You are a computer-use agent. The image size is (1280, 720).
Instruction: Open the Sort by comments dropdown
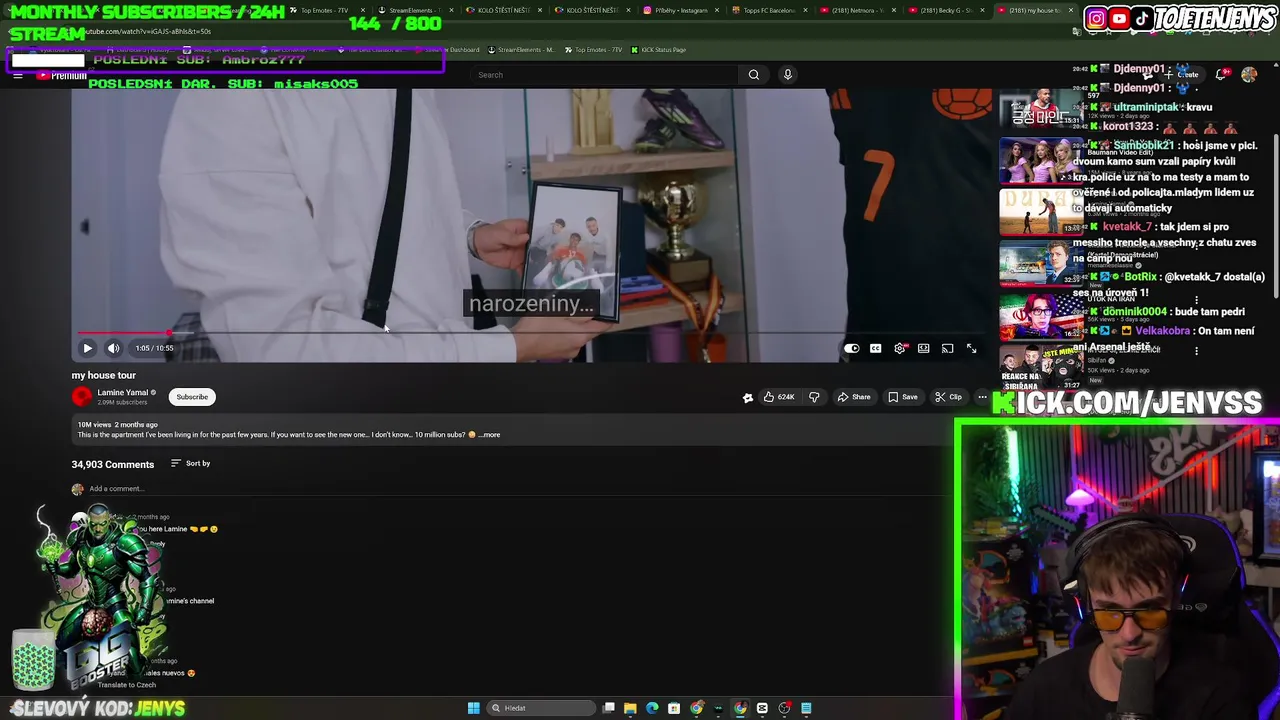[190, 463]
